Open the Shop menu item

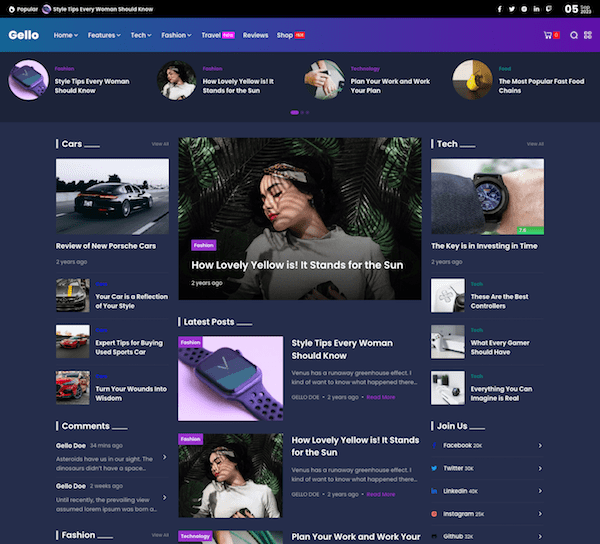285,35
